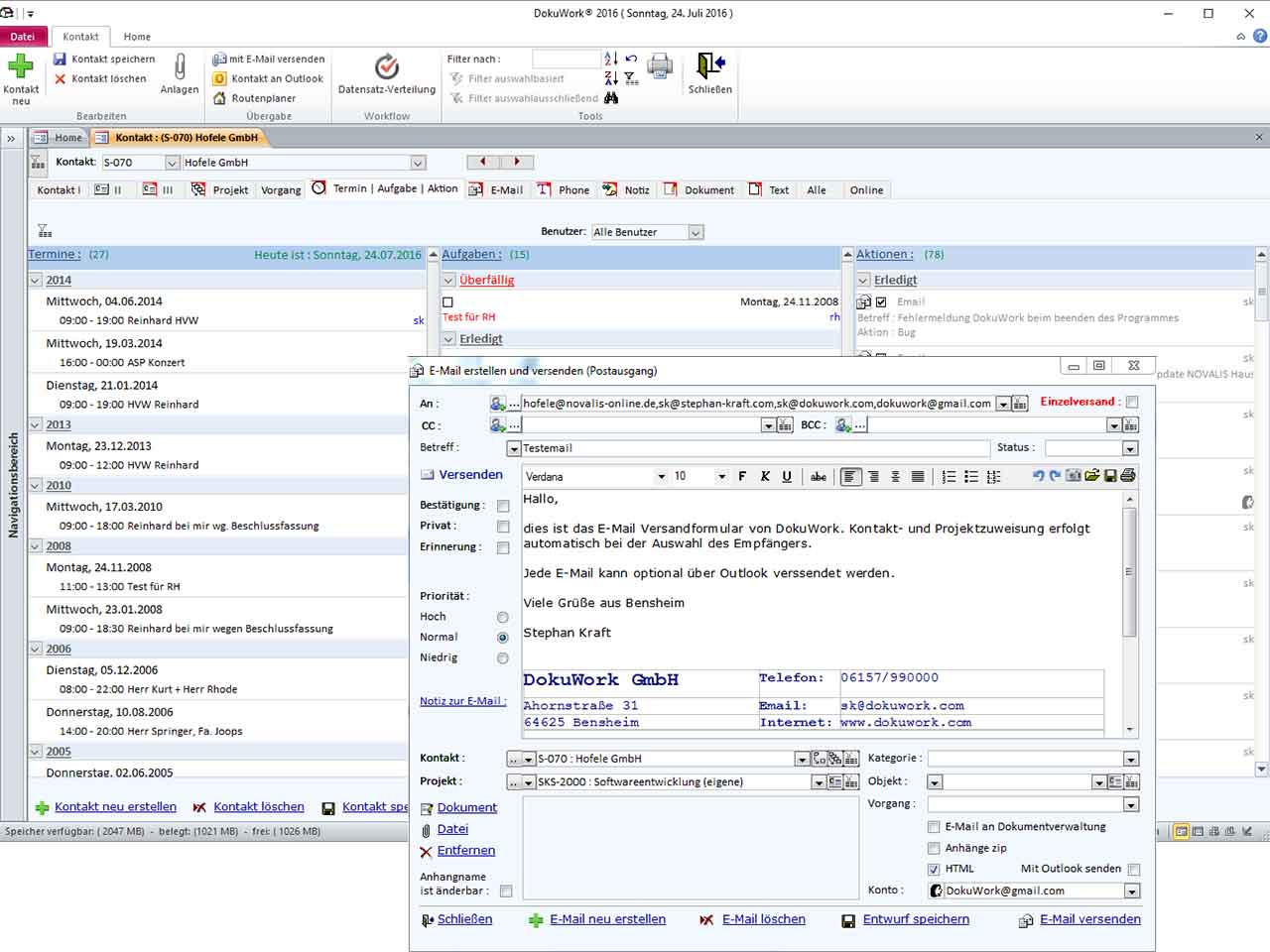The image size is (1270, 952).
Task: Insert bulleted list in email editor
Action: click(971, 477)
